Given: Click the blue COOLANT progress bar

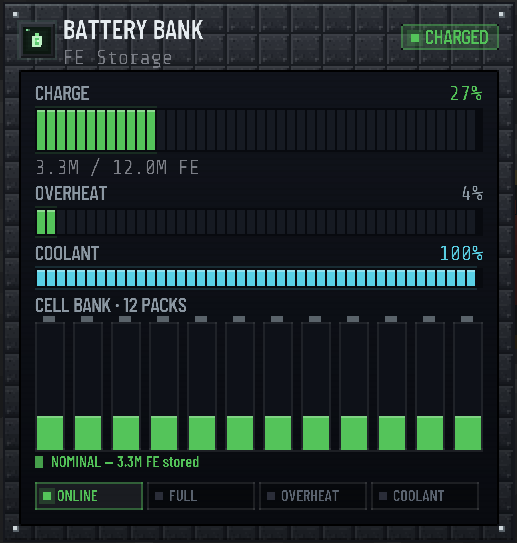Looking at the screenshot, I should [x=259, y=278].
